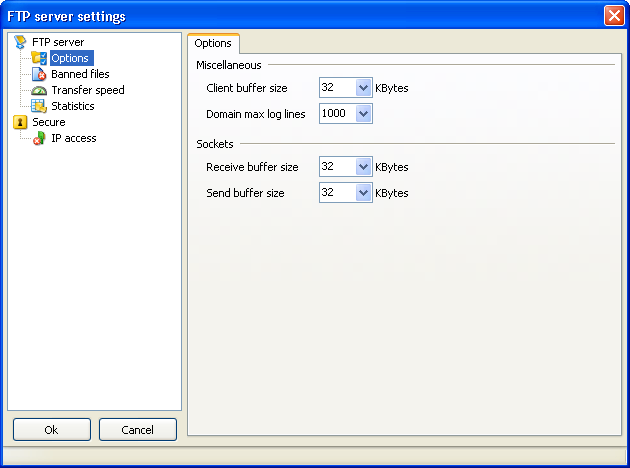Click the IP access icon
The image size is (630, 468).
[39, 138]
